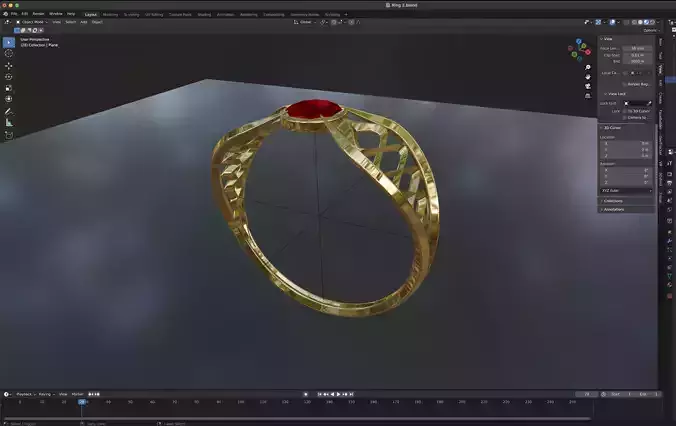This screenshot has height=426, width=676.
Task: Toggle the camera view icon
Action: [x=588, y=86]
